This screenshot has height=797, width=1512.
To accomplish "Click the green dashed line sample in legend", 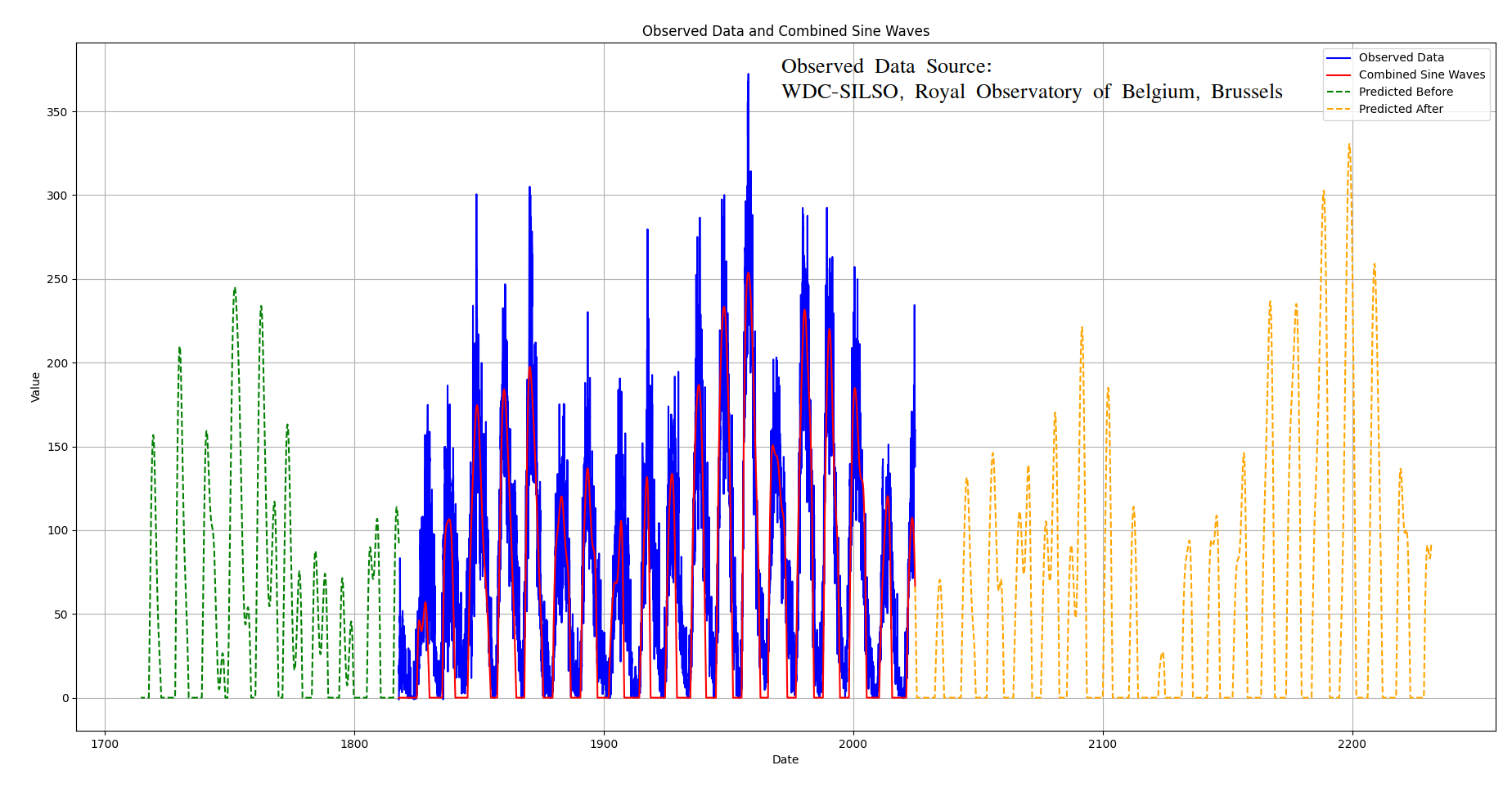I will tap(1339, 92).
